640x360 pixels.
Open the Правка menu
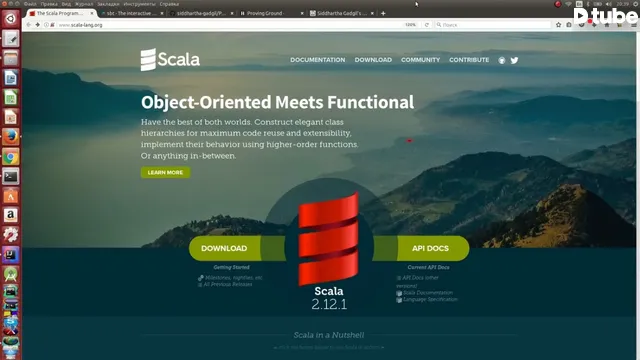49,4
